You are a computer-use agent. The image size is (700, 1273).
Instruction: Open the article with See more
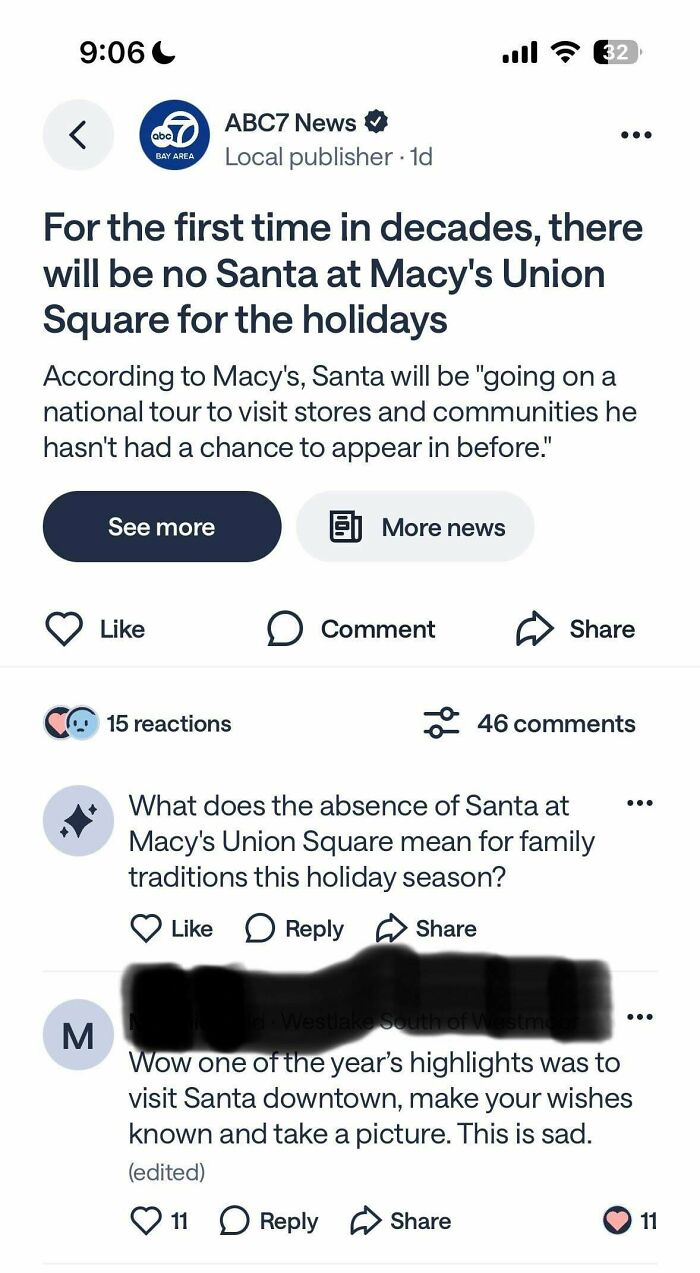pos(161,526)
